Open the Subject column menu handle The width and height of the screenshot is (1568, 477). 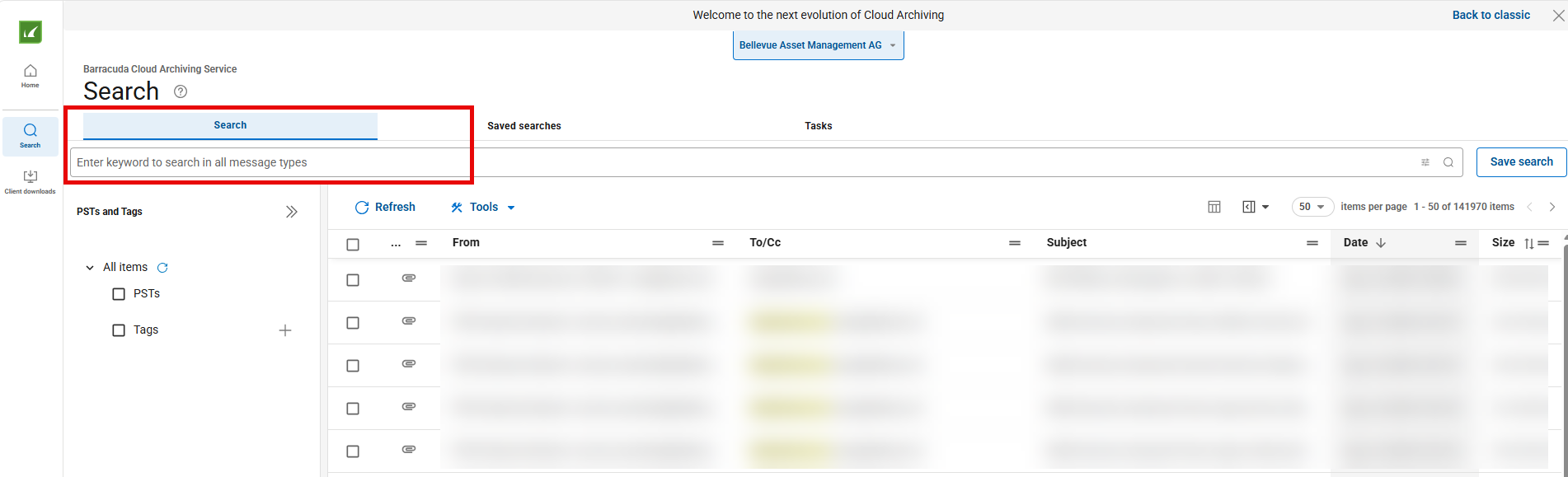click(1312, 243)
